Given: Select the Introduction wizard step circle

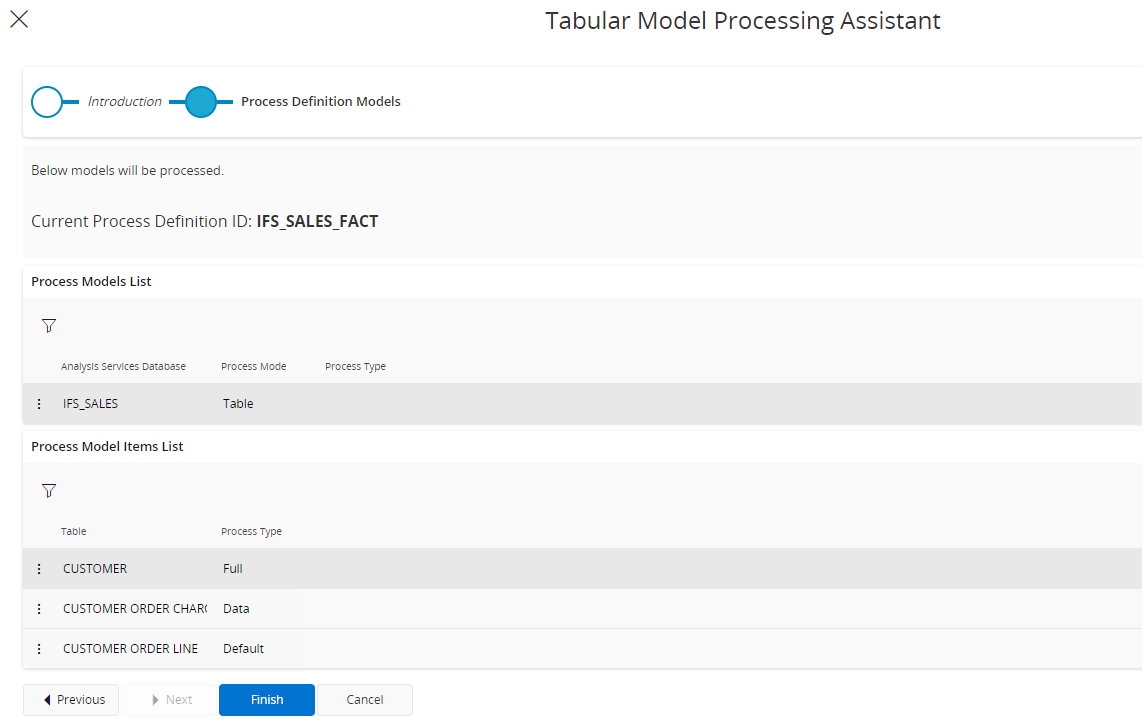Looking at the screenshot, I should [x=48, y=101].
